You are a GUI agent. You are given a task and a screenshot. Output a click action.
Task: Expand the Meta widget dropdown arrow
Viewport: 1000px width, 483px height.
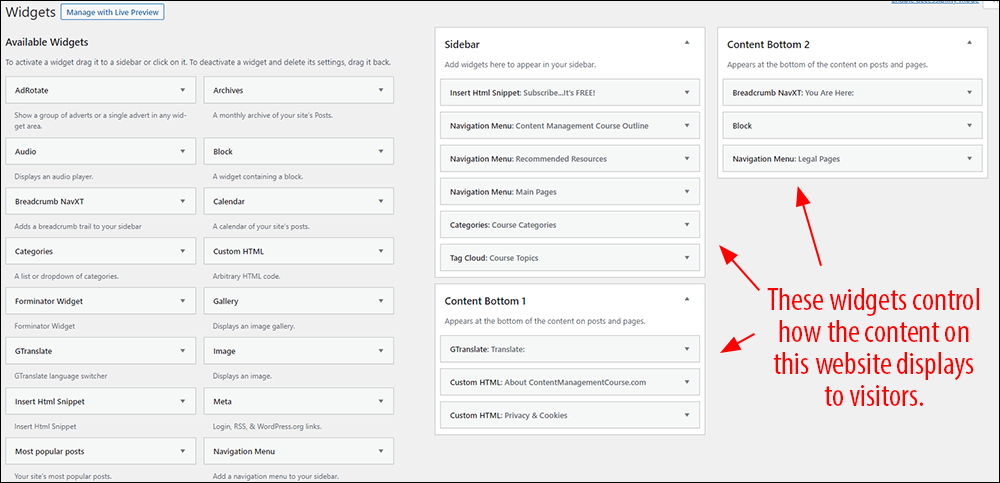tap(381, 401)
